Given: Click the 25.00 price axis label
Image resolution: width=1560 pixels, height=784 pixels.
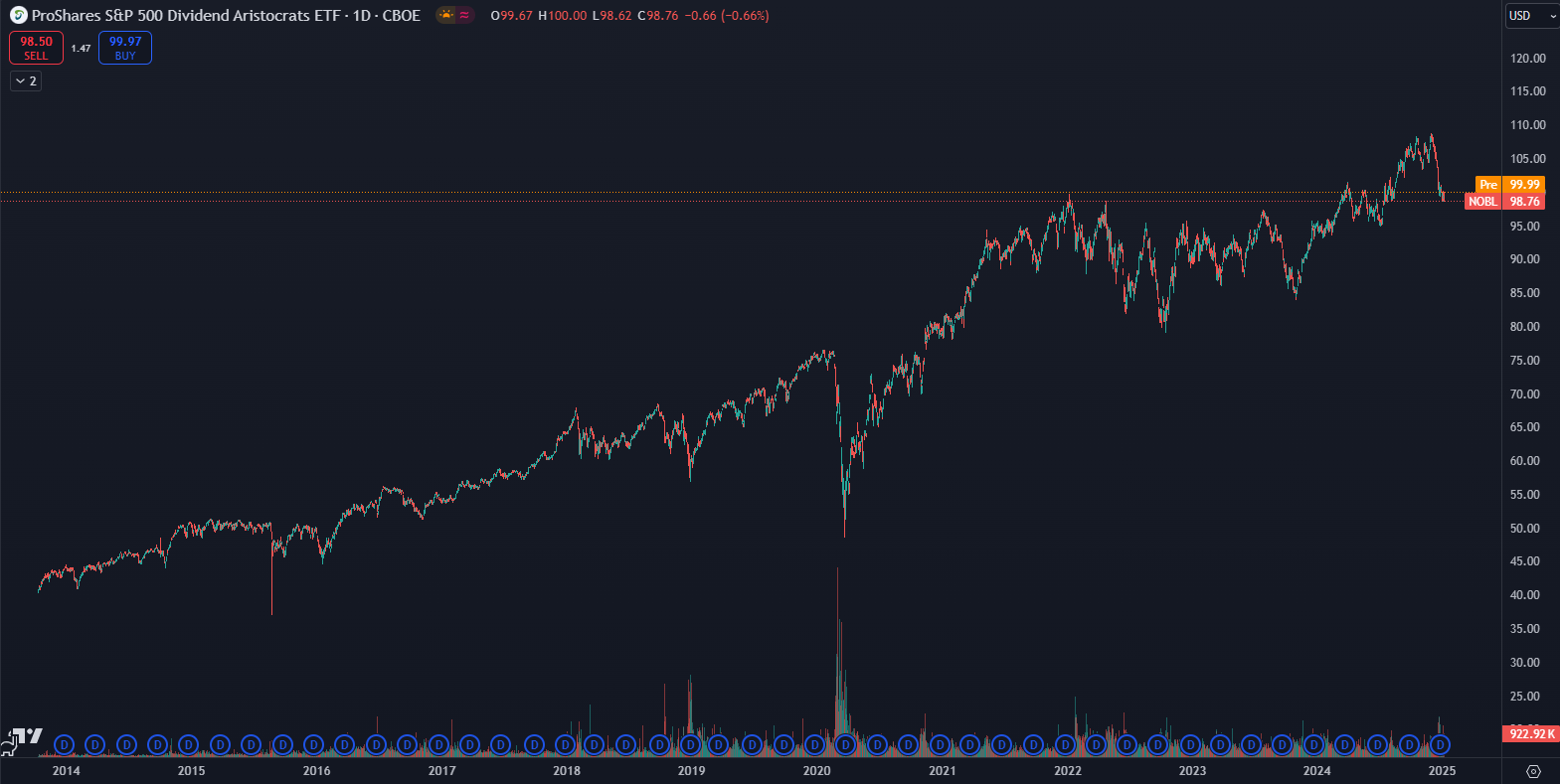Looking at the screenshot, I should click(x=1524, y=697).
